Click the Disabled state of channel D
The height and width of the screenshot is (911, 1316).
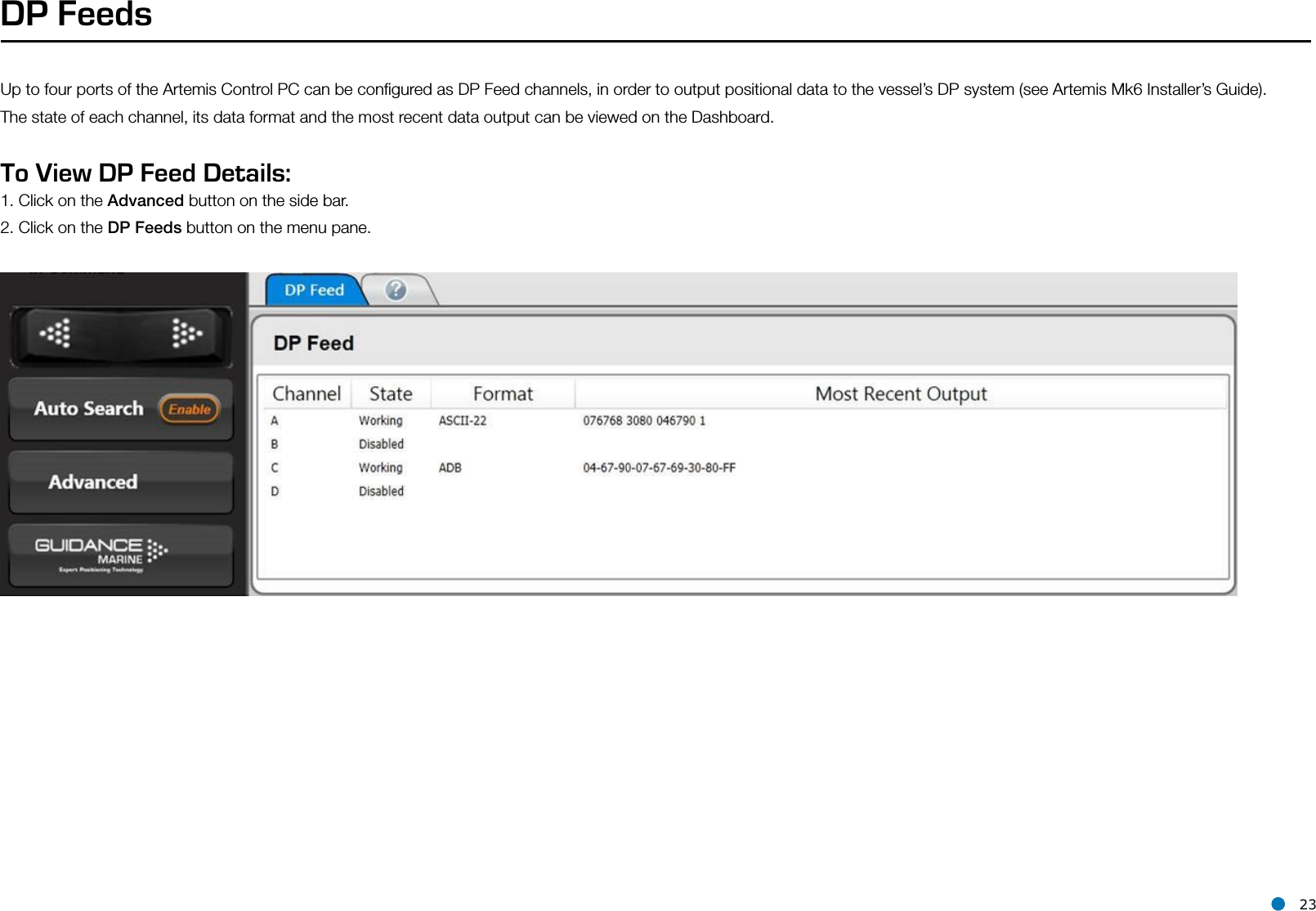pos(381,491)
